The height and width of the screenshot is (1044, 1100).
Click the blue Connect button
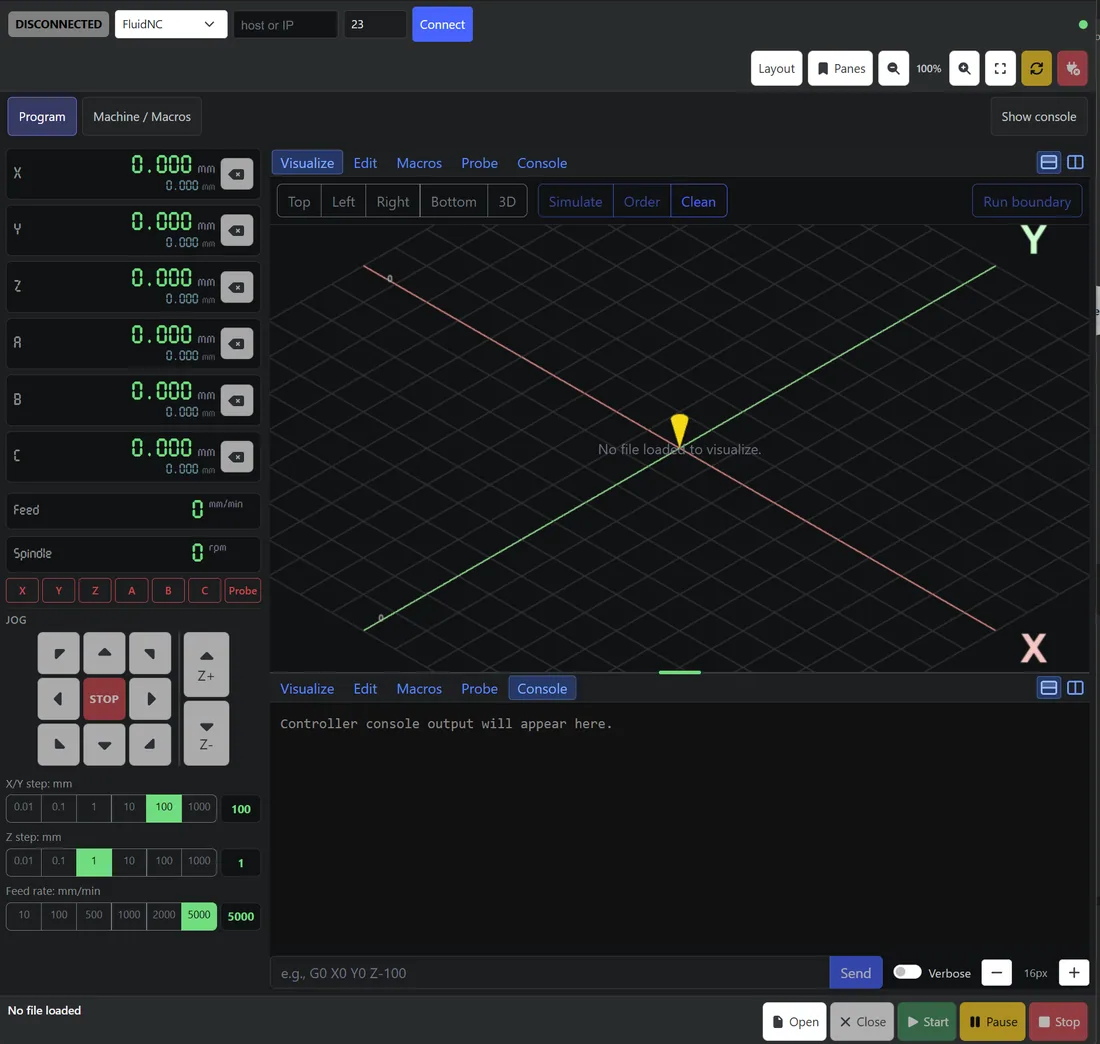[442, 24]
